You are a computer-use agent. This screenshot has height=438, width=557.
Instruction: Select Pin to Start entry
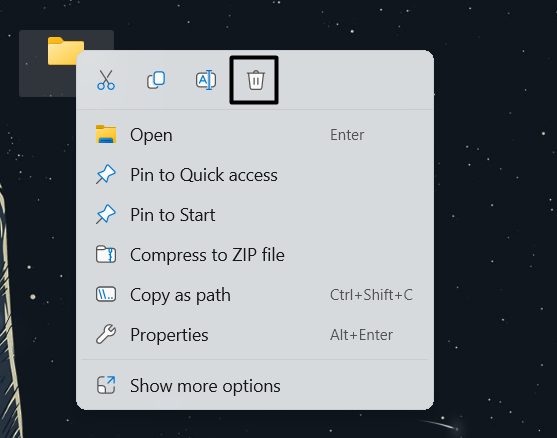pyautogui.click(x=255, y=215)
